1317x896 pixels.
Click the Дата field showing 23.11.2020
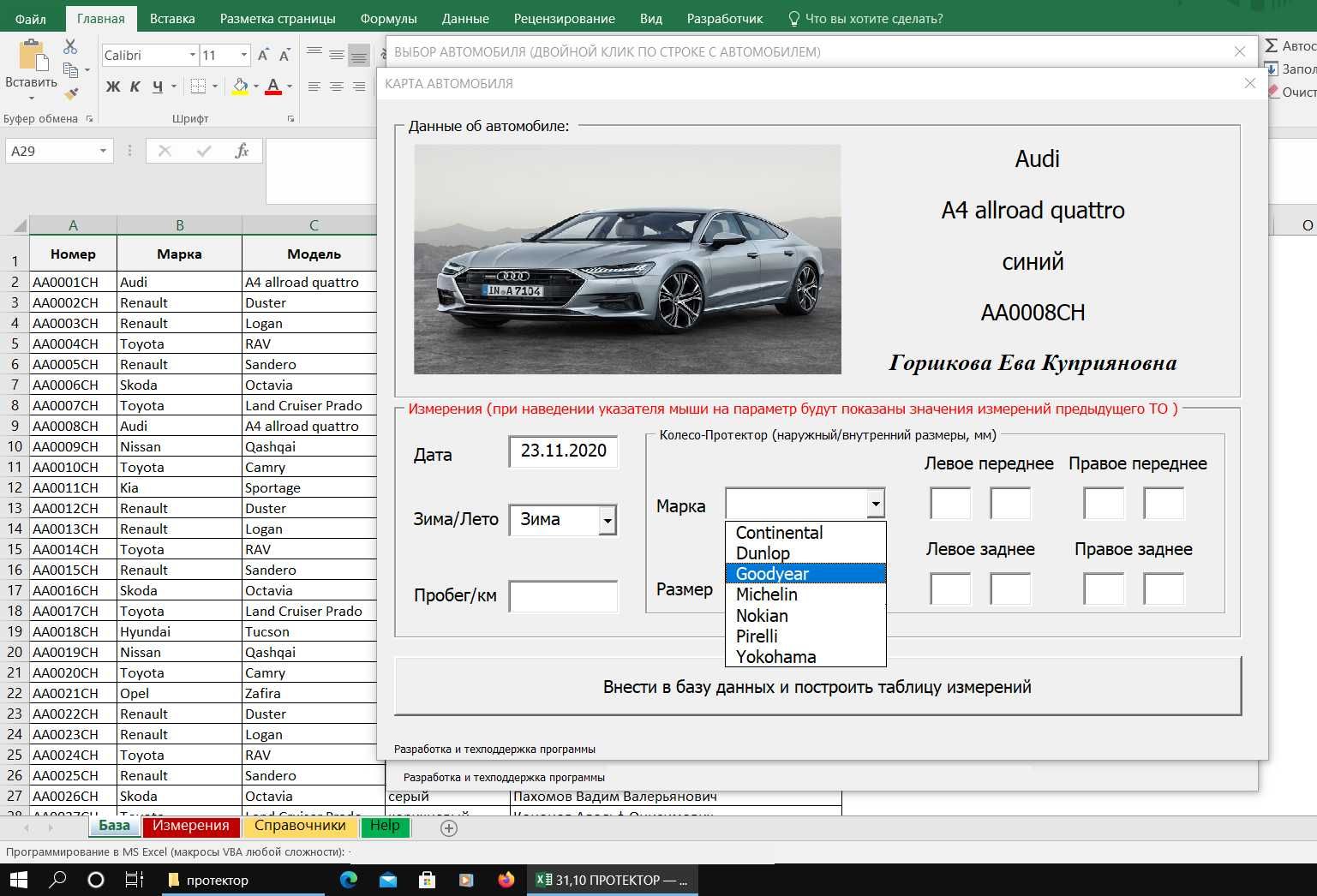click(563, 451)
